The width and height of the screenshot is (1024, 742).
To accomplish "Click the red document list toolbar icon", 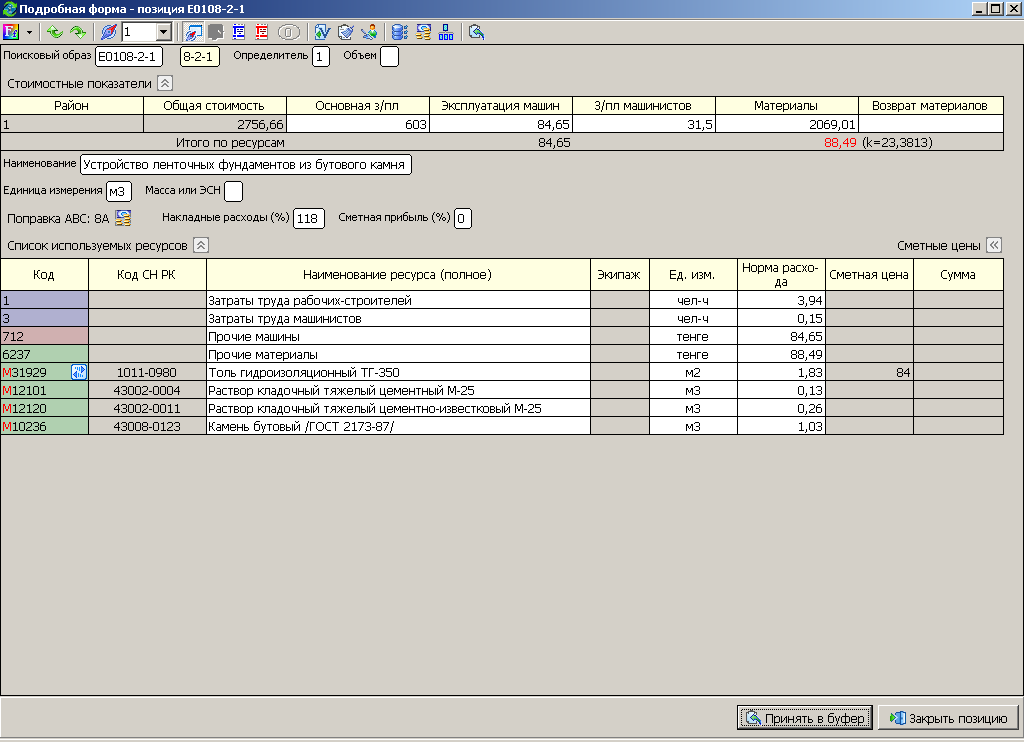I will click(262, 31).
